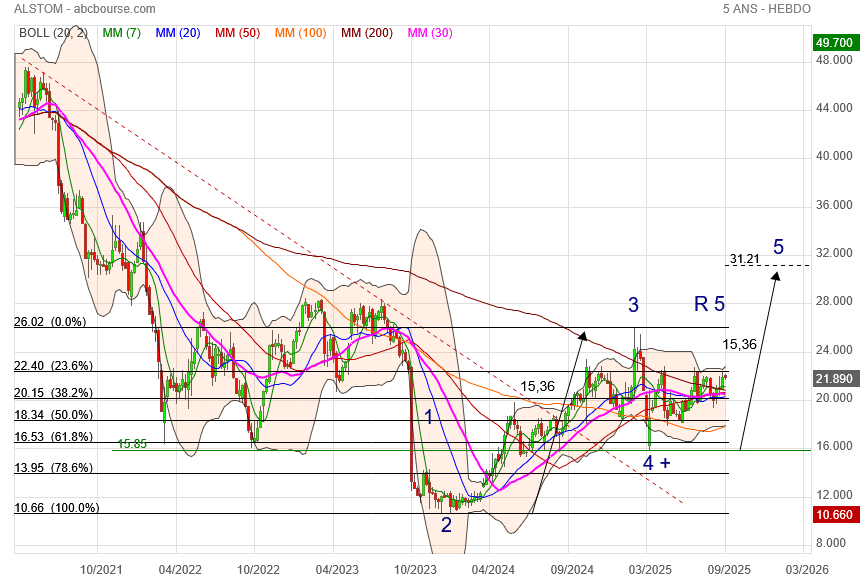Click the green 15.85 support level label
Viewport: 860px width, 580px height.
[x=132, y=443]
